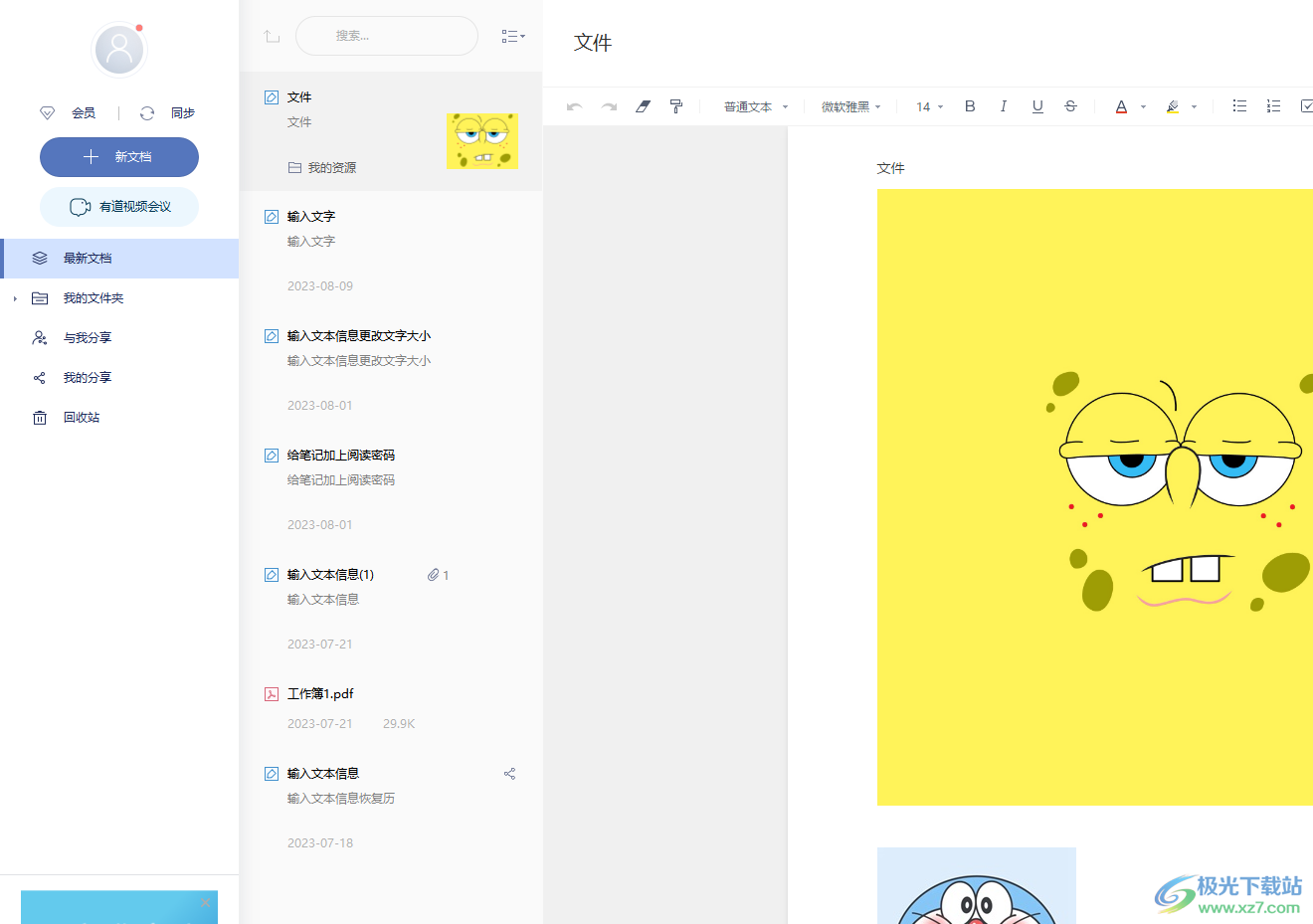The width and height of the screenshot is (1313, 924).
Task: Click 文件 text in document body
Action: [x=890, y=168]
